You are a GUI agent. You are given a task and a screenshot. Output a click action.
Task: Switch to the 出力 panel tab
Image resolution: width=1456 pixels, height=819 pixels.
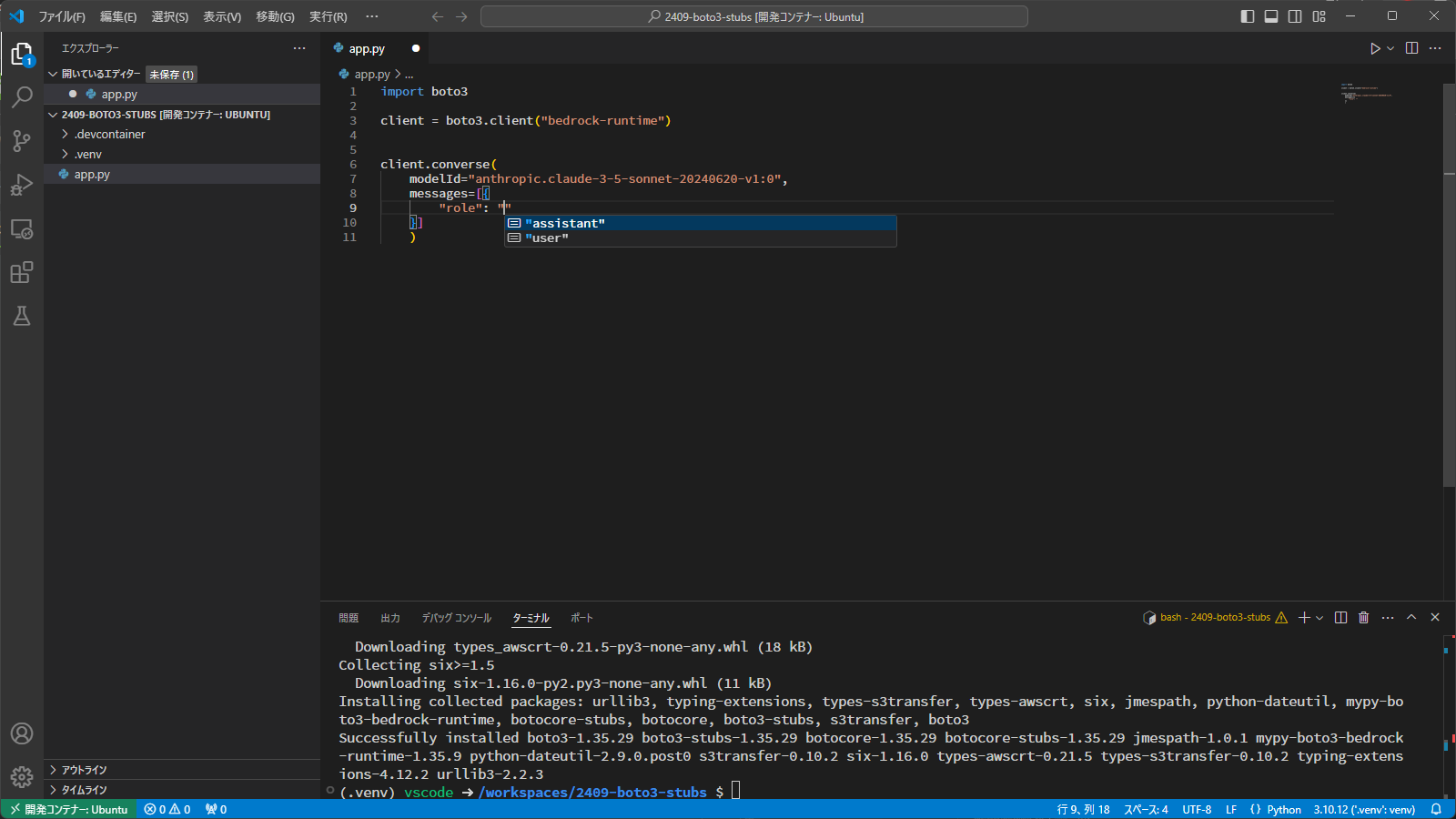pos(390,618)
